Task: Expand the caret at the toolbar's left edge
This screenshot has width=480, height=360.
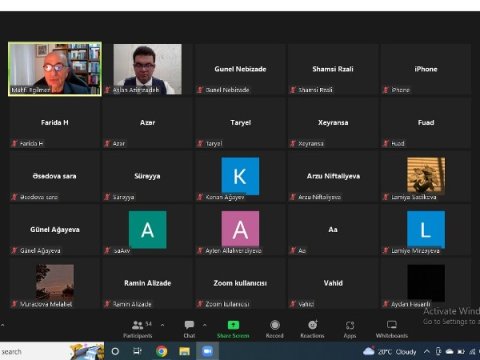Action: click(2, 324)
